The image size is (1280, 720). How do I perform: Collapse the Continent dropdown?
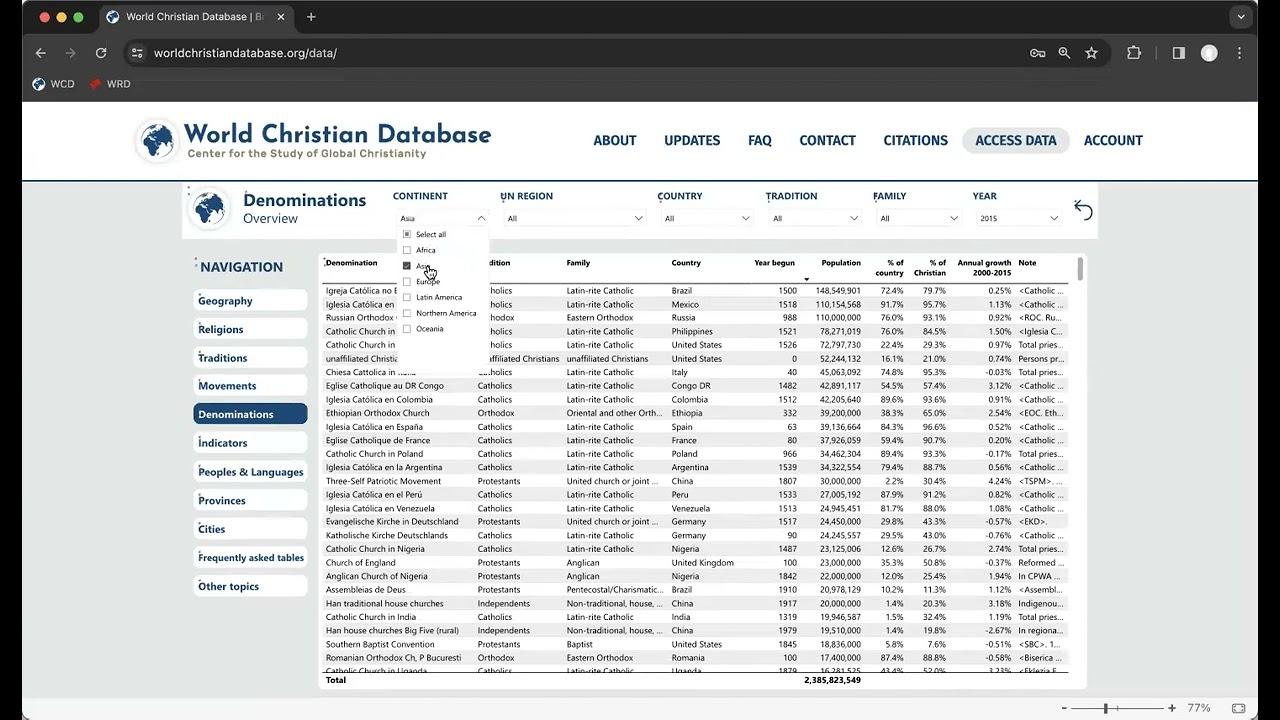[481, 218]
